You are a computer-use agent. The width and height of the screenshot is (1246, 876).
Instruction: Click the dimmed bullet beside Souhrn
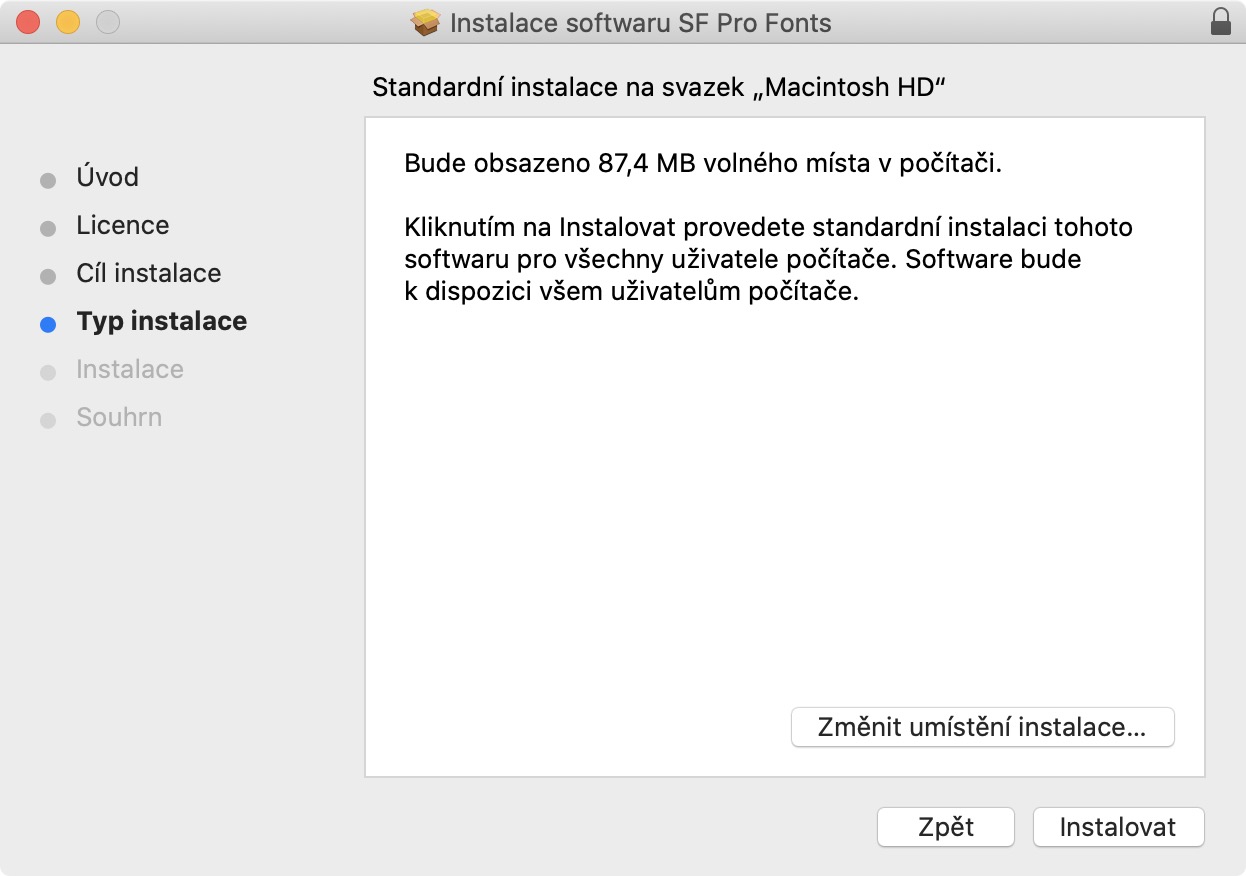pyautogui.click(x=48, y=420)
